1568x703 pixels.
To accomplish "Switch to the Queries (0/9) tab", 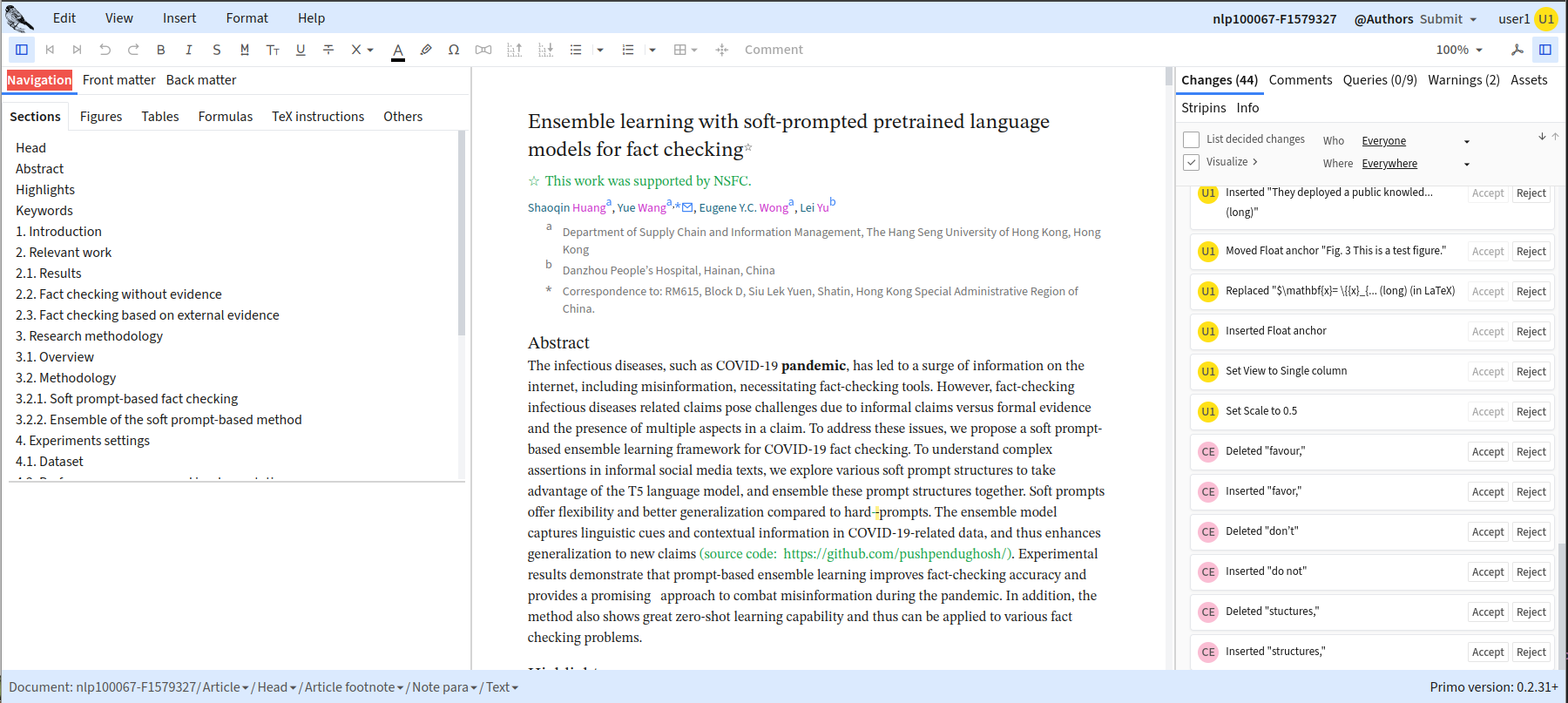I will (1380, 80).
